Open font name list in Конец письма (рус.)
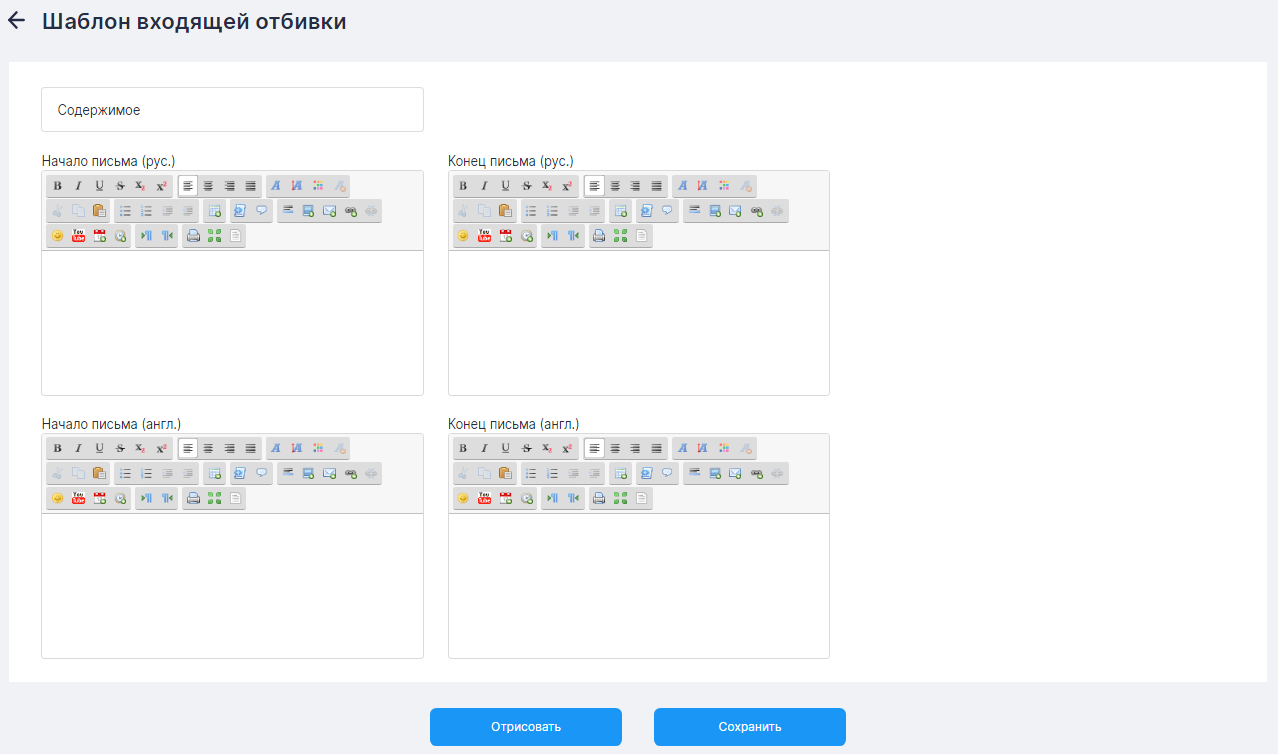 pos(682,186)
